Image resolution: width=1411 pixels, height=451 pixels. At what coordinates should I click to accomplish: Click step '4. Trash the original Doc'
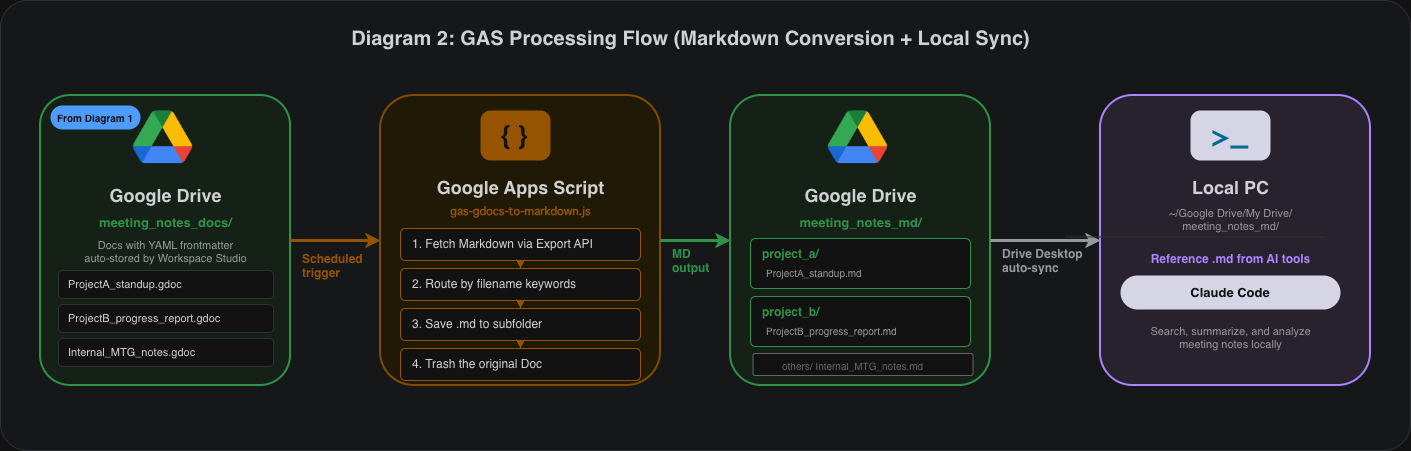520,364
